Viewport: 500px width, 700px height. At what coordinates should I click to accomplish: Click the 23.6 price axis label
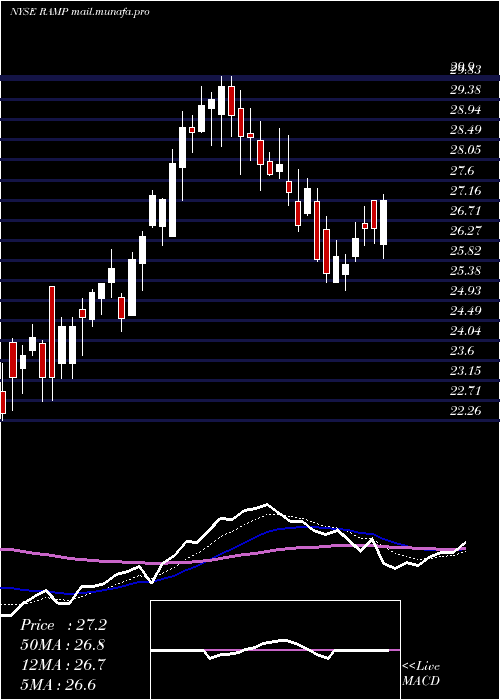coord(462,351)
